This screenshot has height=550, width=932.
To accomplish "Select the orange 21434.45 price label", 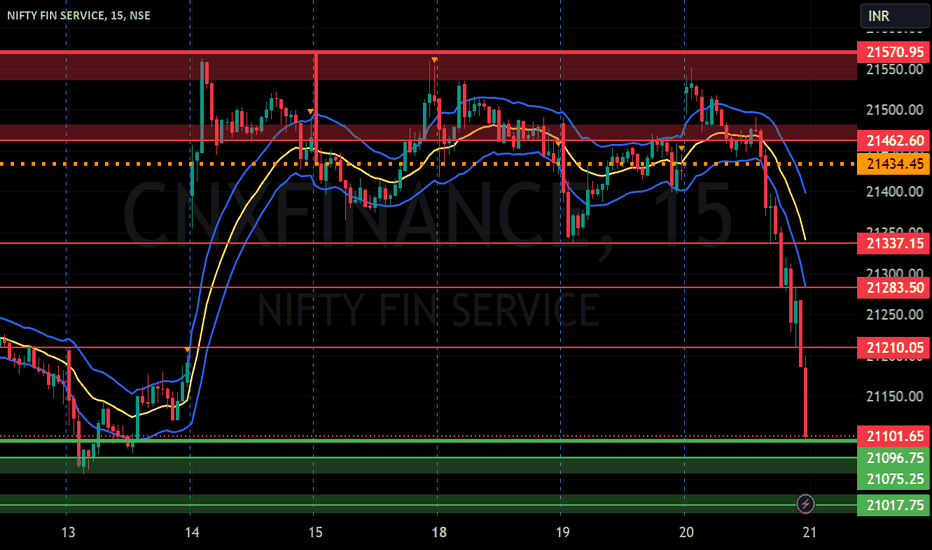I will pos(893,164).
